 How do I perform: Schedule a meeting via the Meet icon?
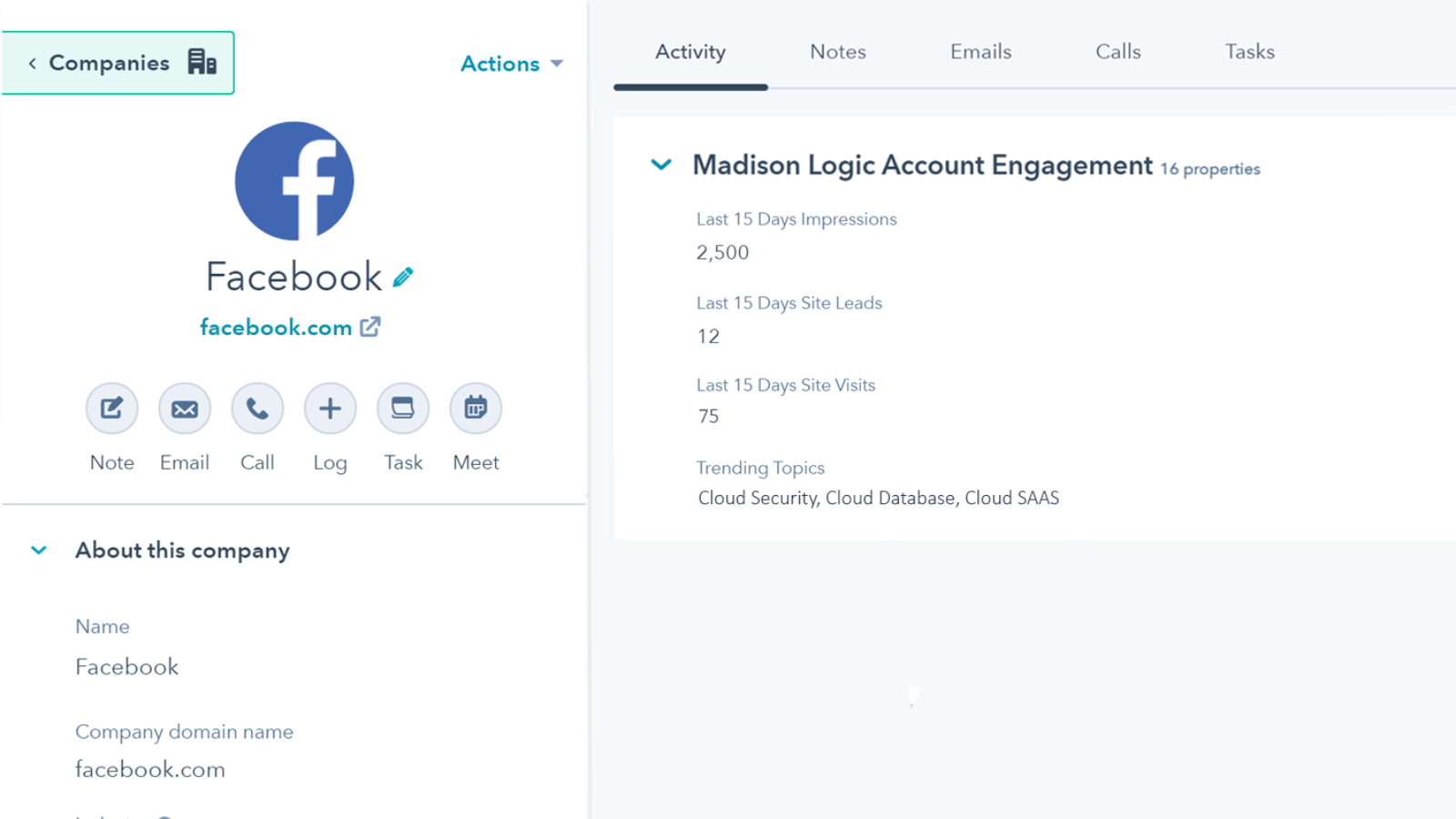click(475, 408)
